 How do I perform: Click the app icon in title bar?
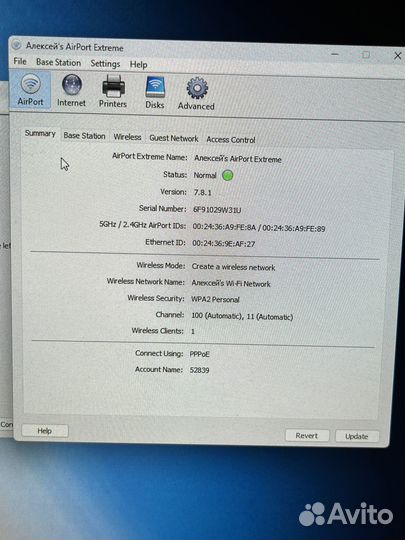click(17, 45)
